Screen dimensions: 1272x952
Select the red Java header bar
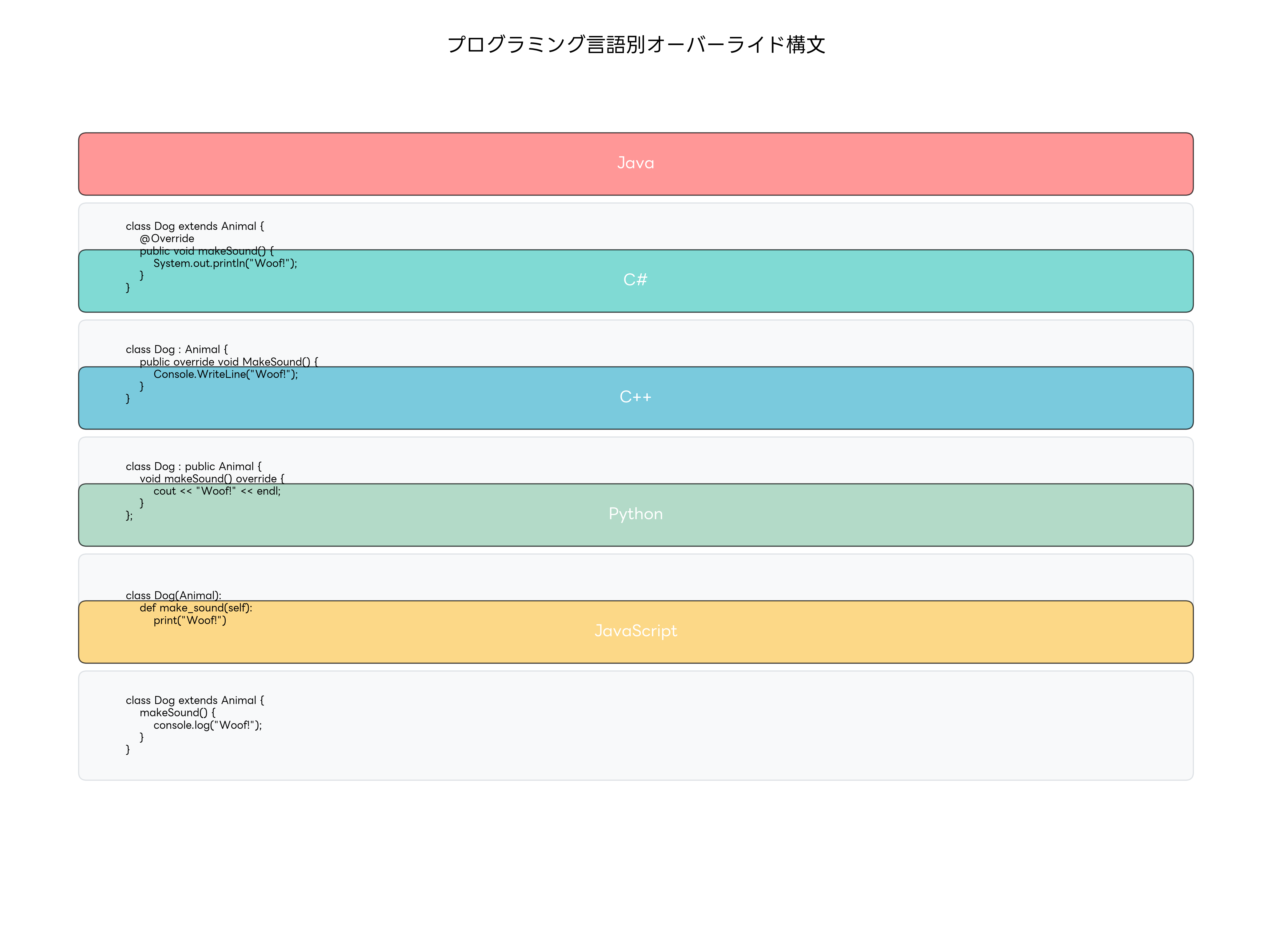click(636, 164)
